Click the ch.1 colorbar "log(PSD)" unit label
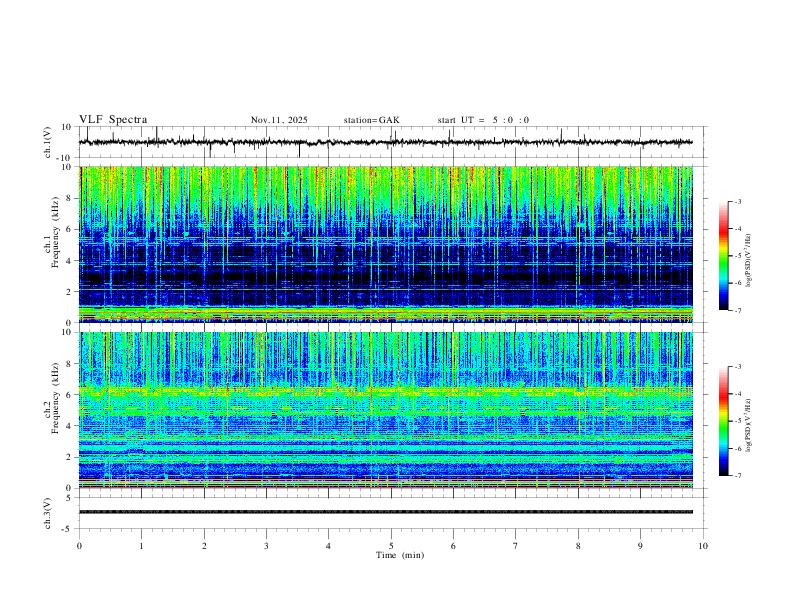 [x=748, y=261]
